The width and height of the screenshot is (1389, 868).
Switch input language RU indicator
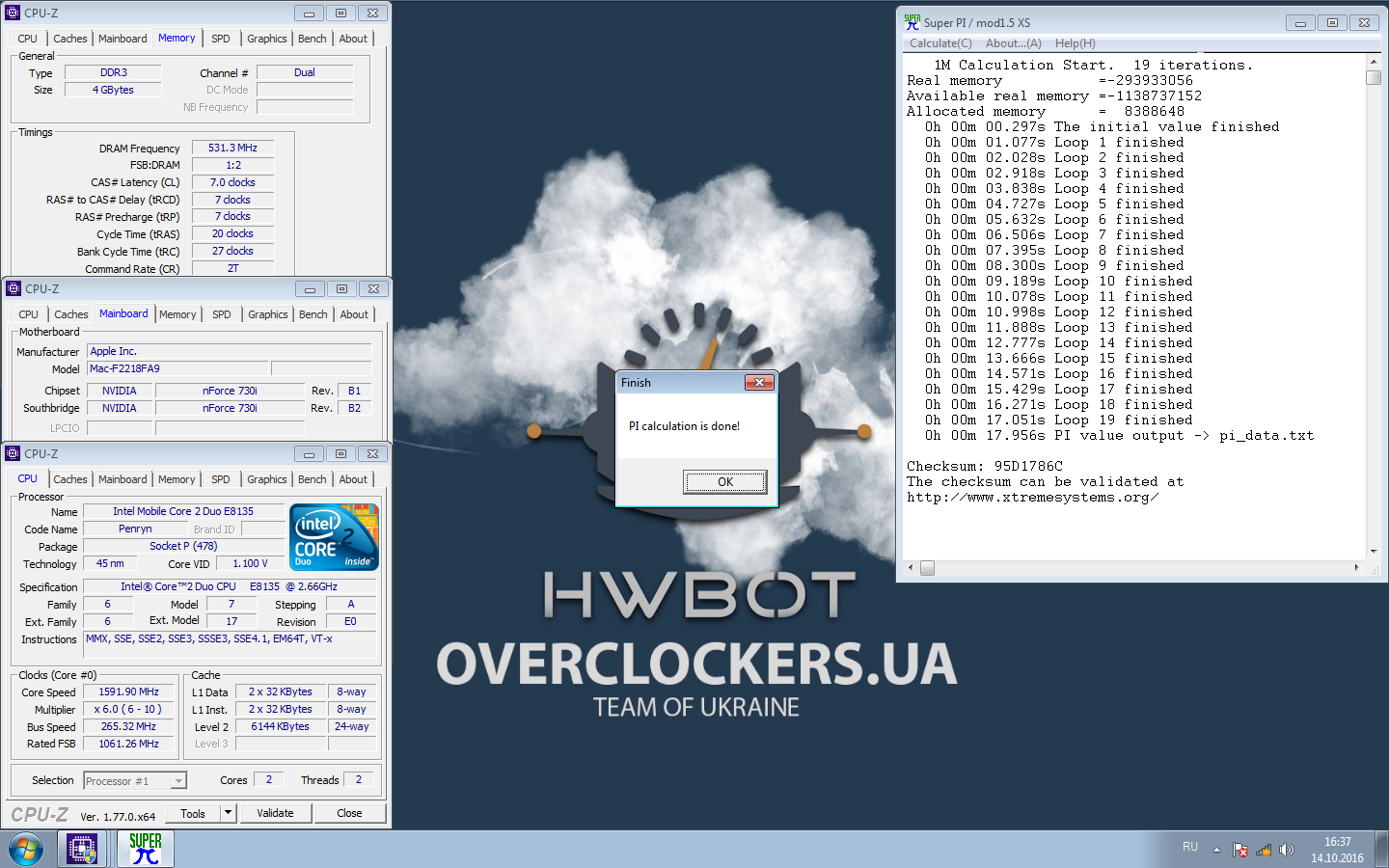pos(1190,847)
